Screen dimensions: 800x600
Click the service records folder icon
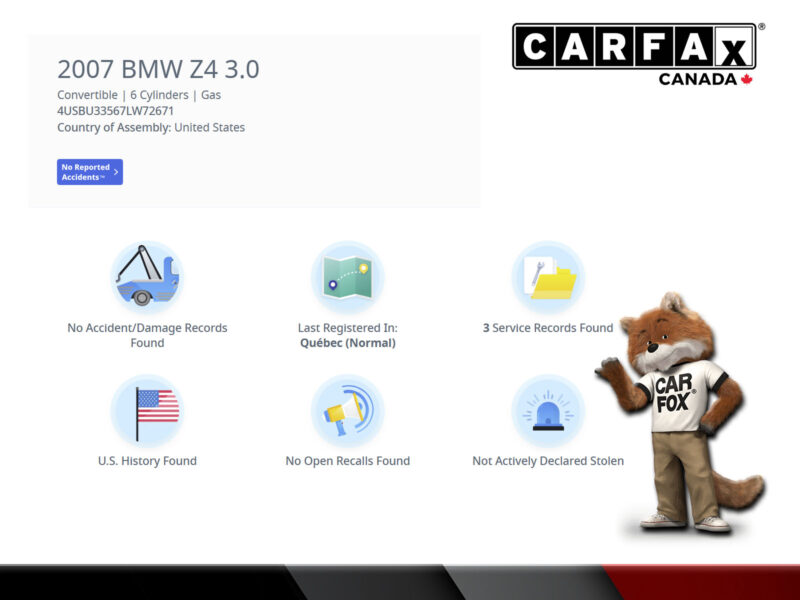point(548,277)
